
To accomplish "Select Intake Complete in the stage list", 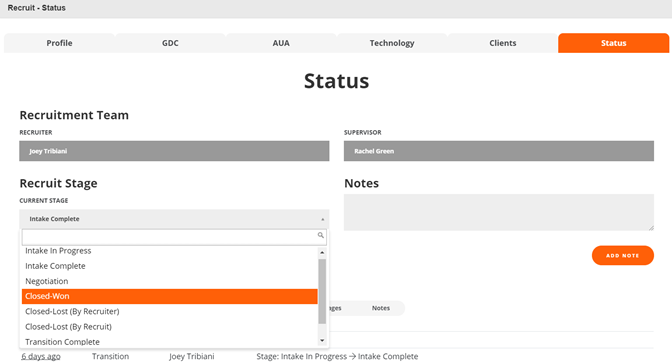I will [x=170, y=266].
